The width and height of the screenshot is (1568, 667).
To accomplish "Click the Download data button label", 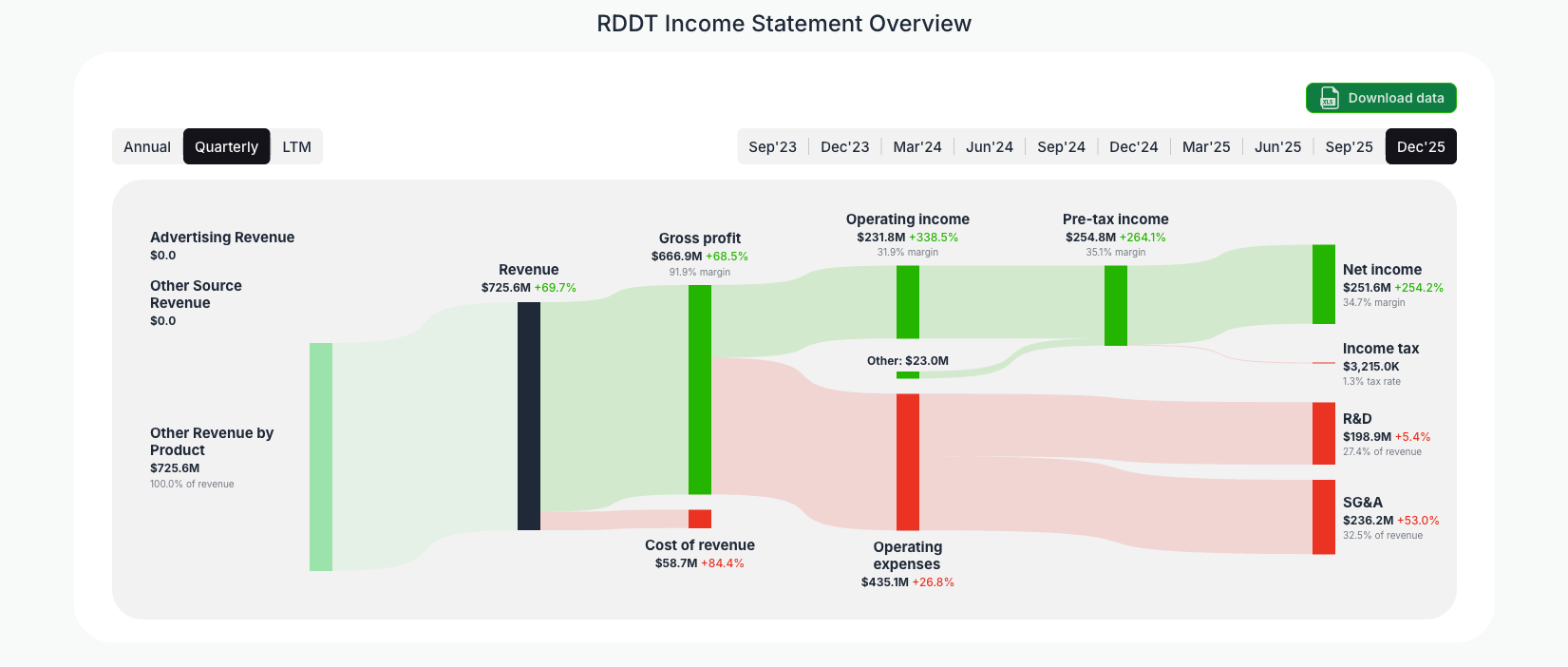I will click(1396, 98).
